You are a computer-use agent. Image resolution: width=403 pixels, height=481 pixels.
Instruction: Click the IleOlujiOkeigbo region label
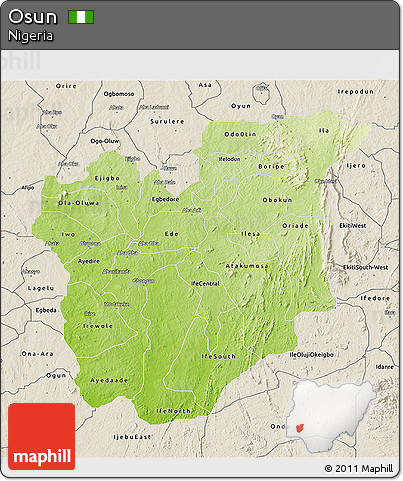pos(311,355)
